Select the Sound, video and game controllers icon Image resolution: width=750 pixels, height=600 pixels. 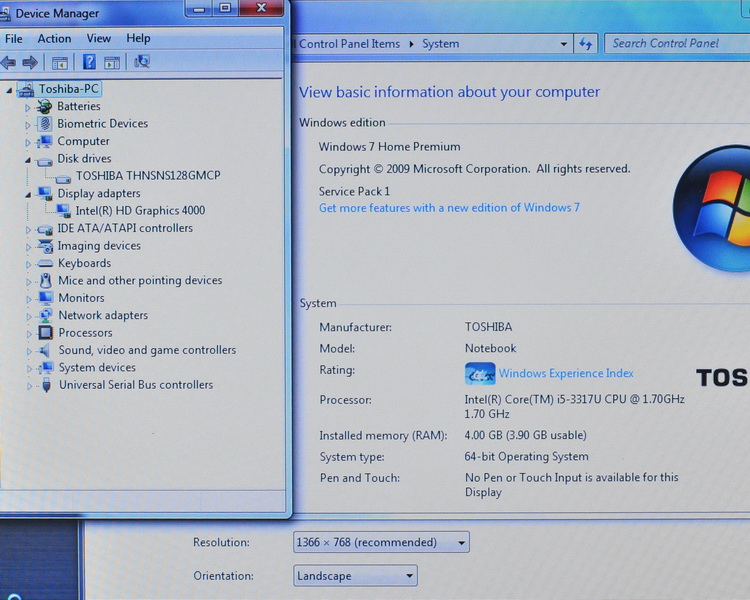click(x=45, y=350)
